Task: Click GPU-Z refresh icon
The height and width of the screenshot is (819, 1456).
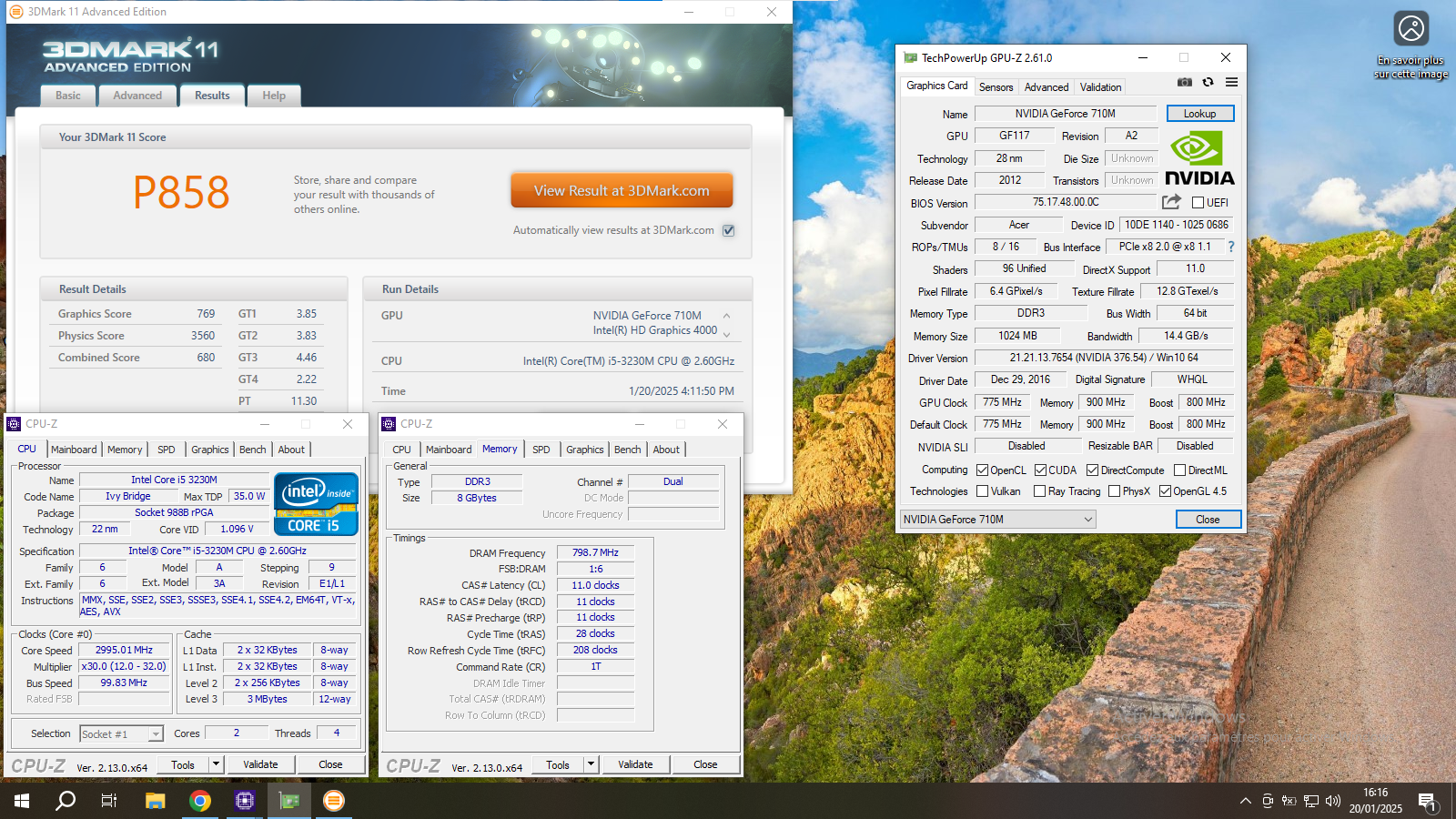Action: (1208, 82)
